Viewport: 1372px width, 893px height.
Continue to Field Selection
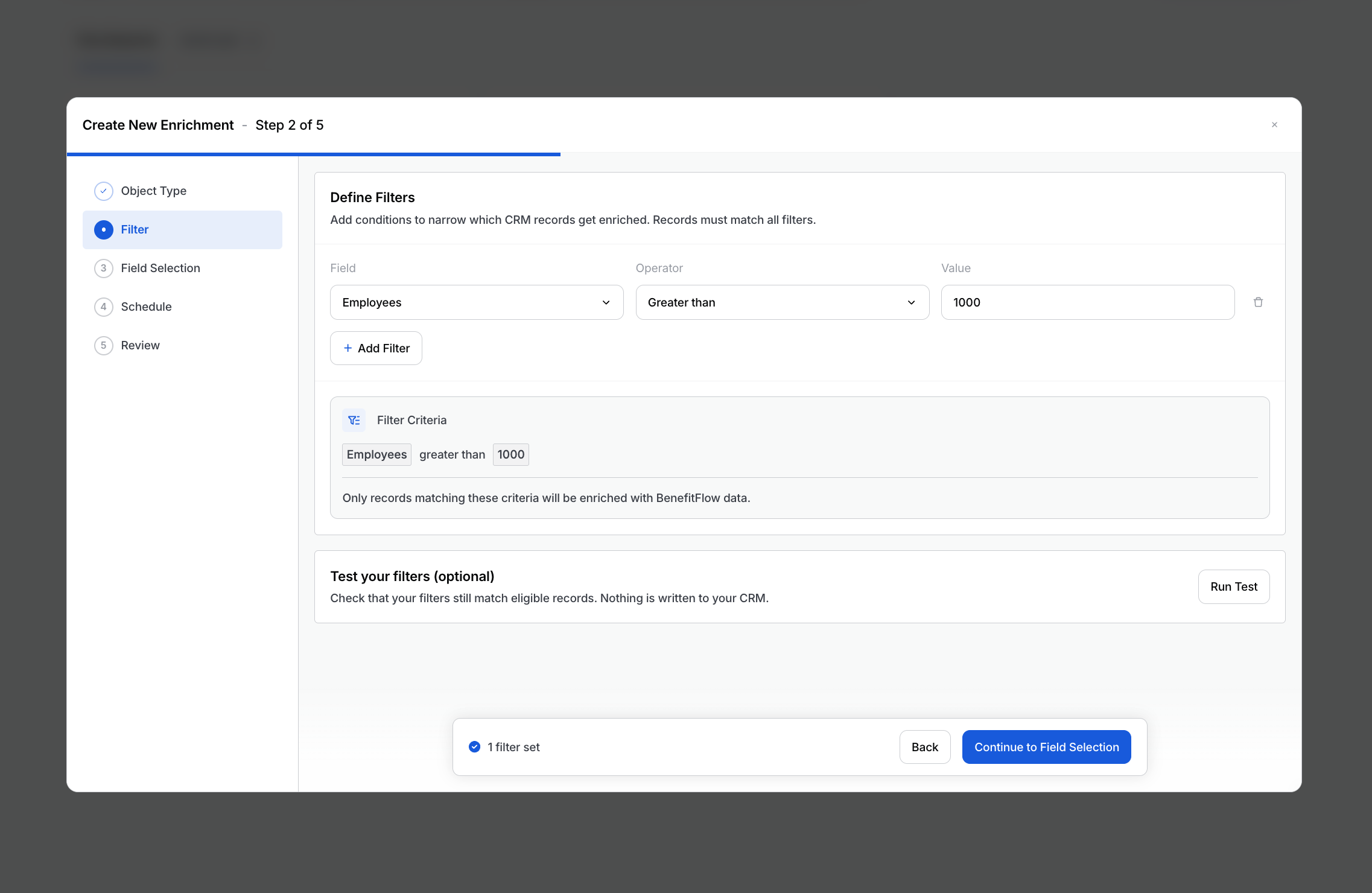tap(1046, 747)
